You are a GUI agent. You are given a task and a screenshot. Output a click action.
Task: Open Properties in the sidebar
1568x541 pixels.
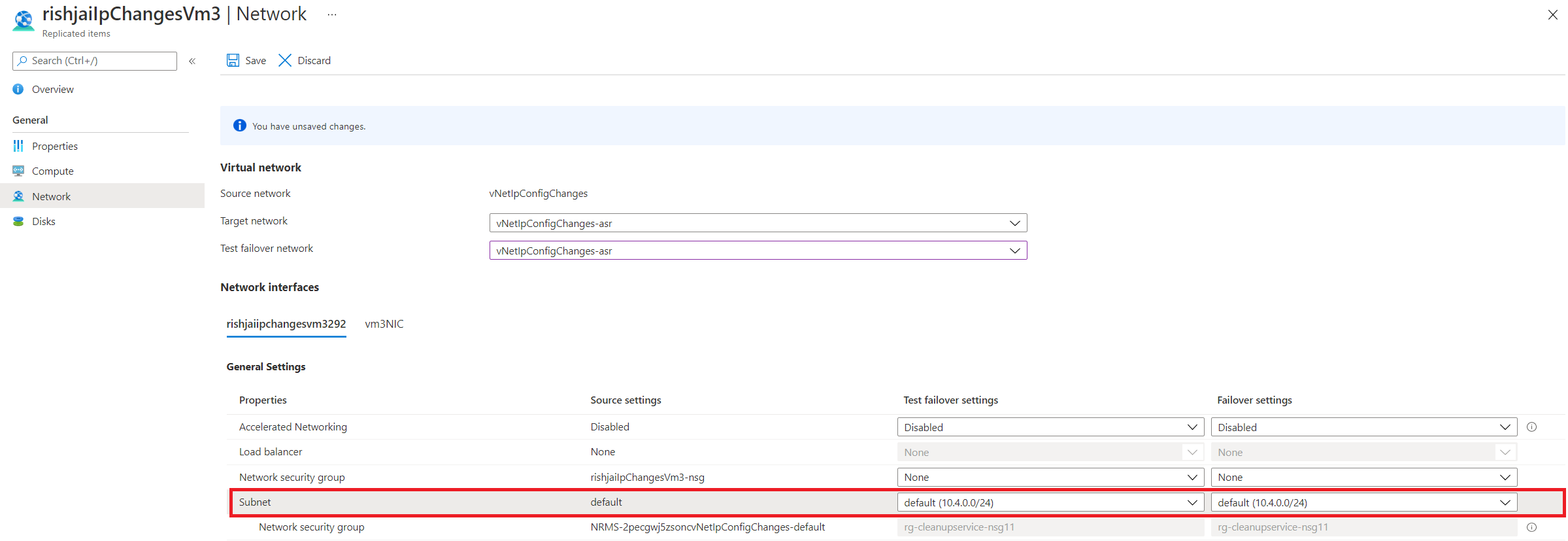[55, 146]
